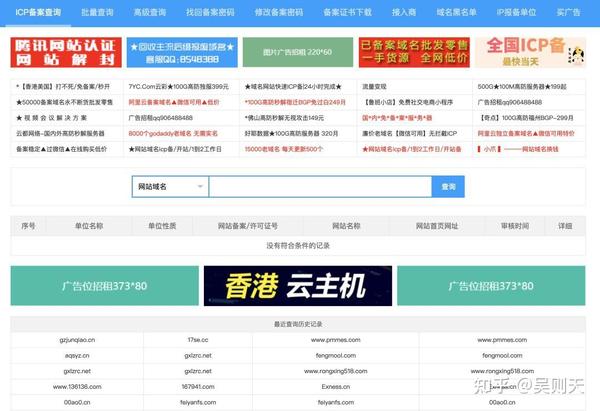
Task: Click the 详细 column header
Action: (x=565, y=226)
